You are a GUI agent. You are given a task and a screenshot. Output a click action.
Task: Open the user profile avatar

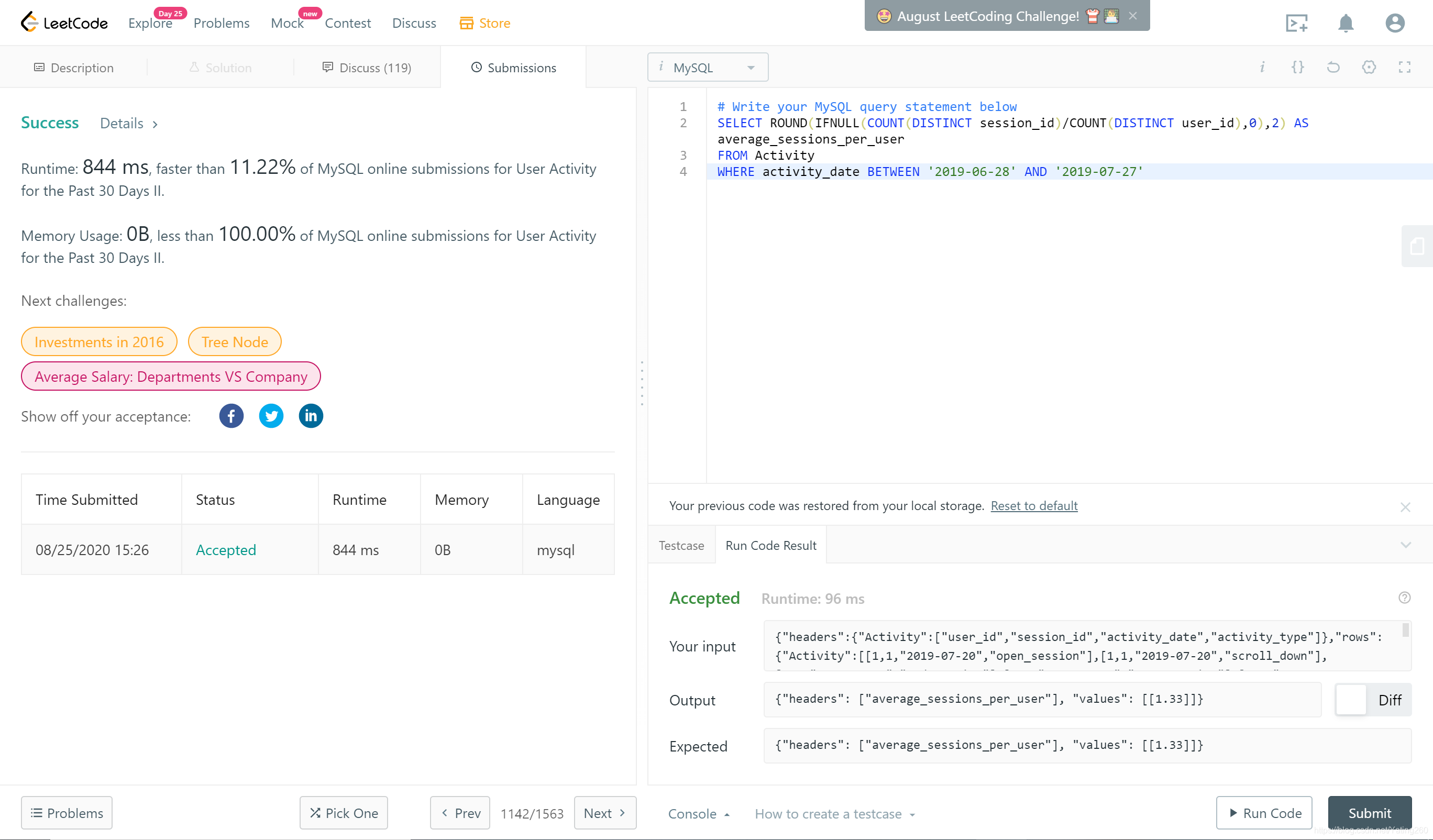point(1394,24)
